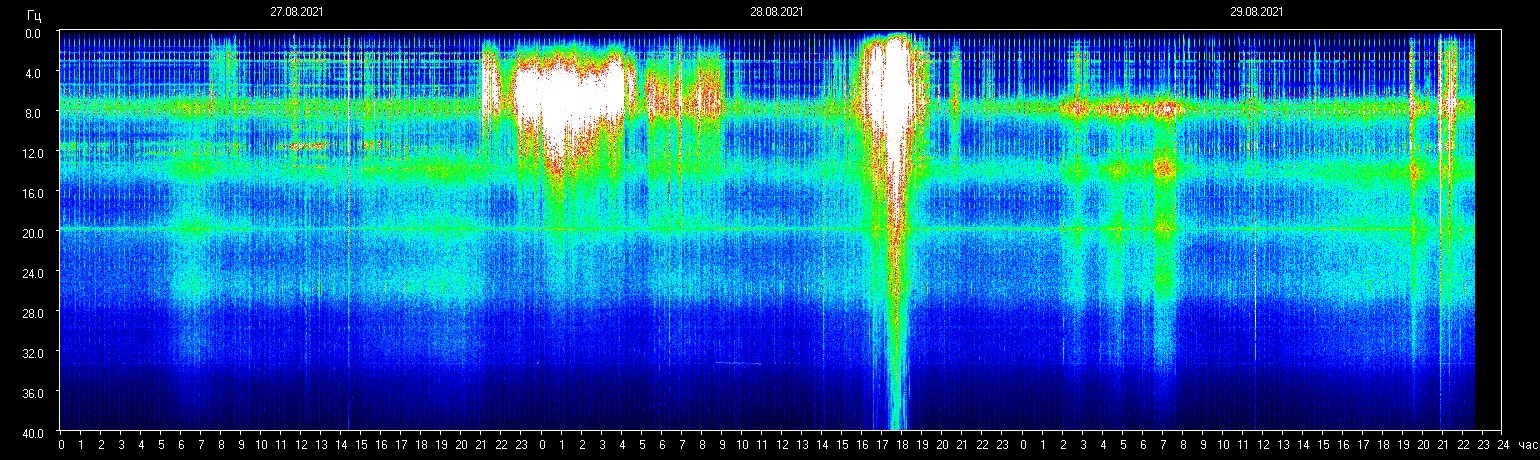Click the 8.0 frequency axis label
This screenshot has width=1540, height=460.
coord(34,113)
